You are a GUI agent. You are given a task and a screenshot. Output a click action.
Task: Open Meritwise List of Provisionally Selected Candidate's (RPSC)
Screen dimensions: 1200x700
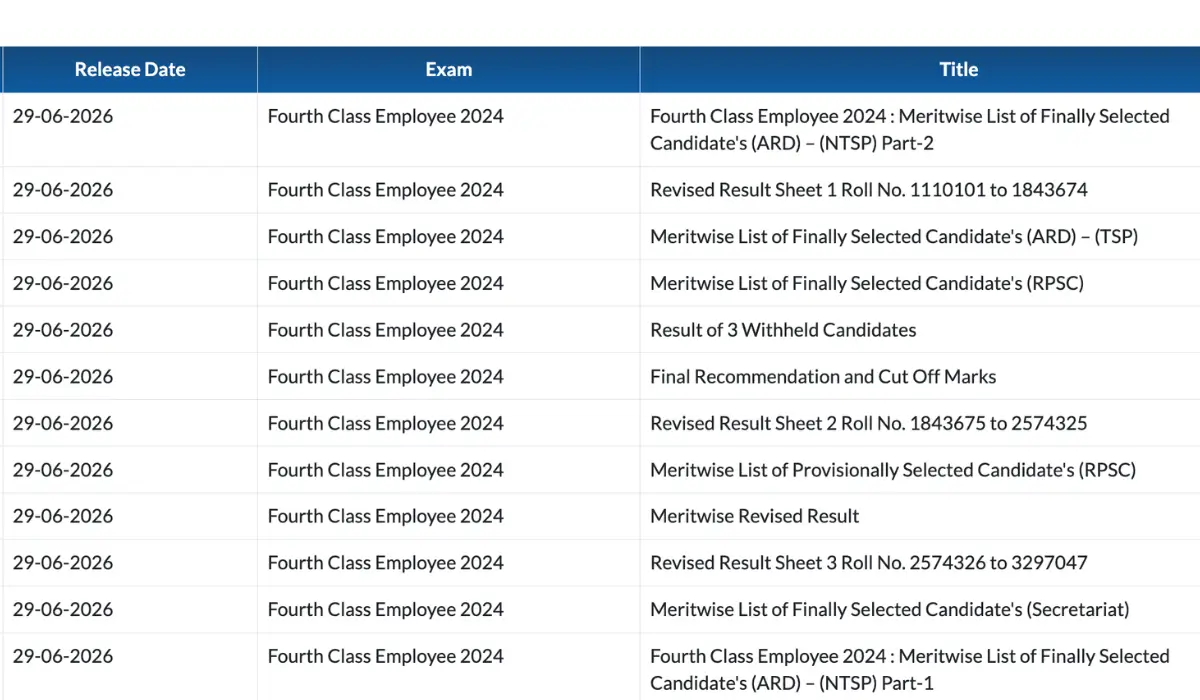point(892,470)
